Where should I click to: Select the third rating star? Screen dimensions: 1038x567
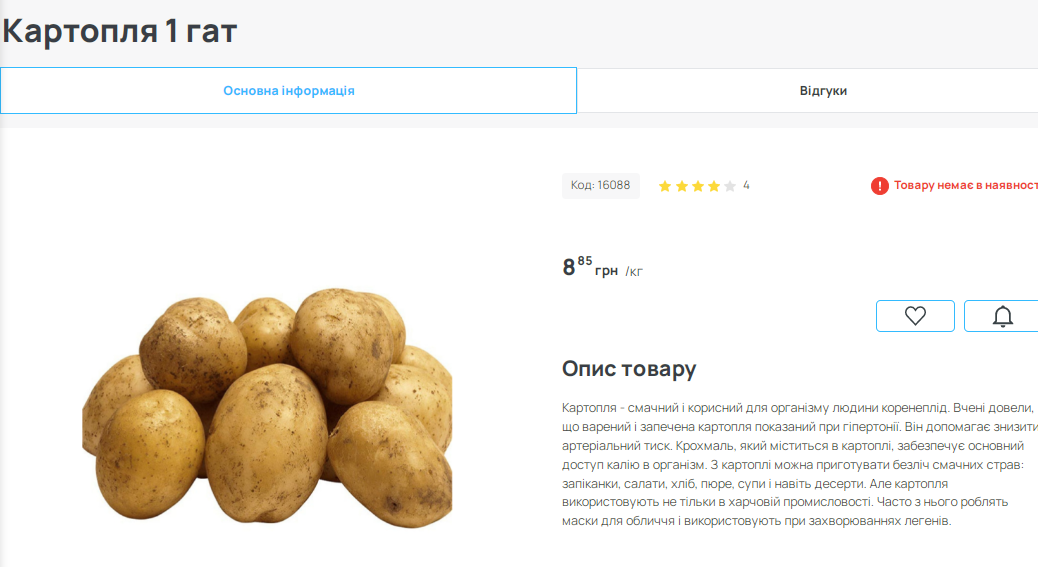click(698, 186)
